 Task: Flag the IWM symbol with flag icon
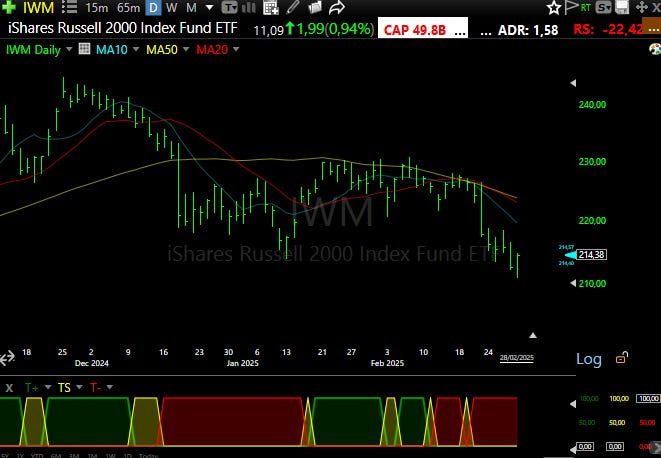[x=571, y=7]
